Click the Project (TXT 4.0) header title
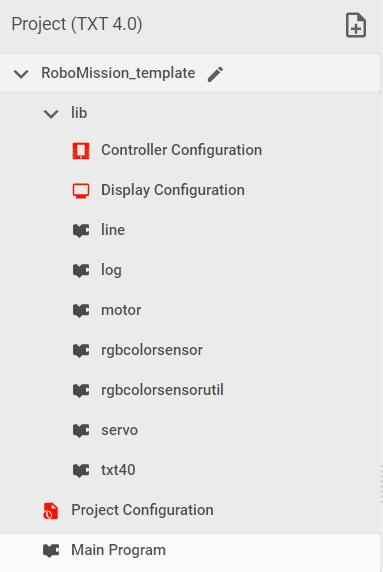 click(x=77, y=24)
